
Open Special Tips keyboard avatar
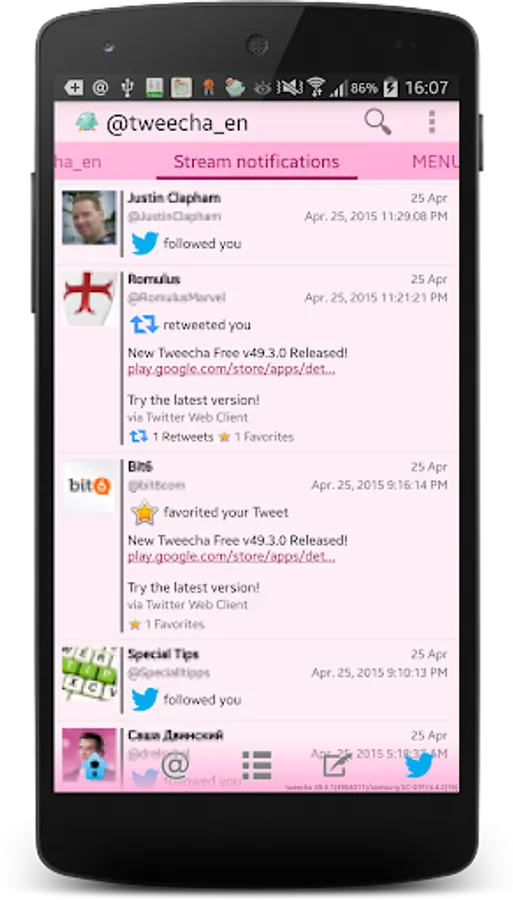coord(89,674)
